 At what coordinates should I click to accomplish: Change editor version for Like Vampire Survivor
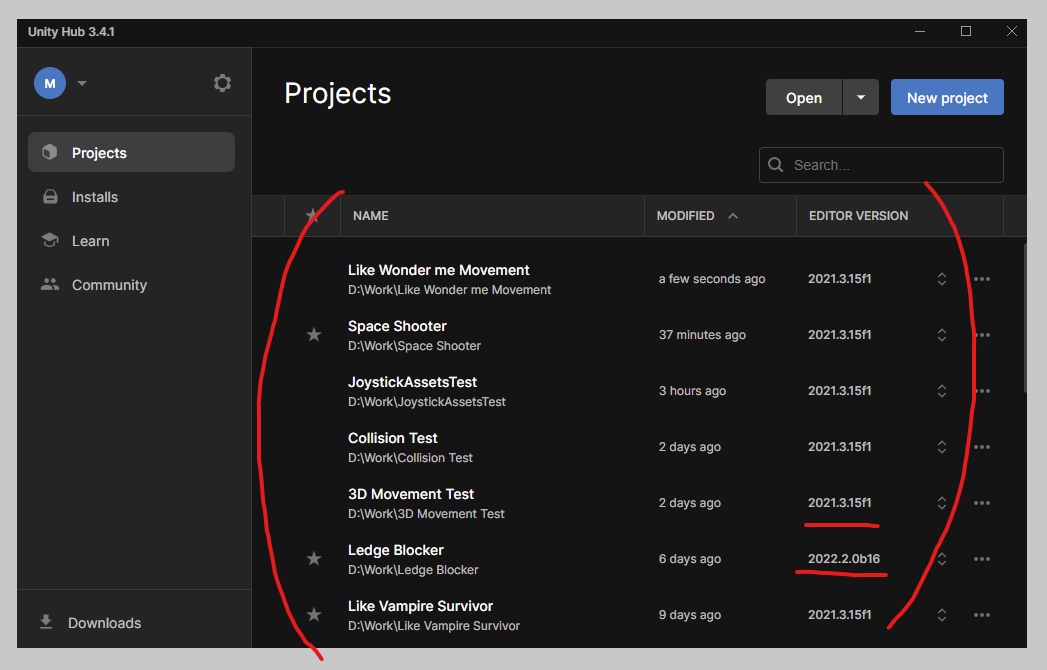[941, 615]
